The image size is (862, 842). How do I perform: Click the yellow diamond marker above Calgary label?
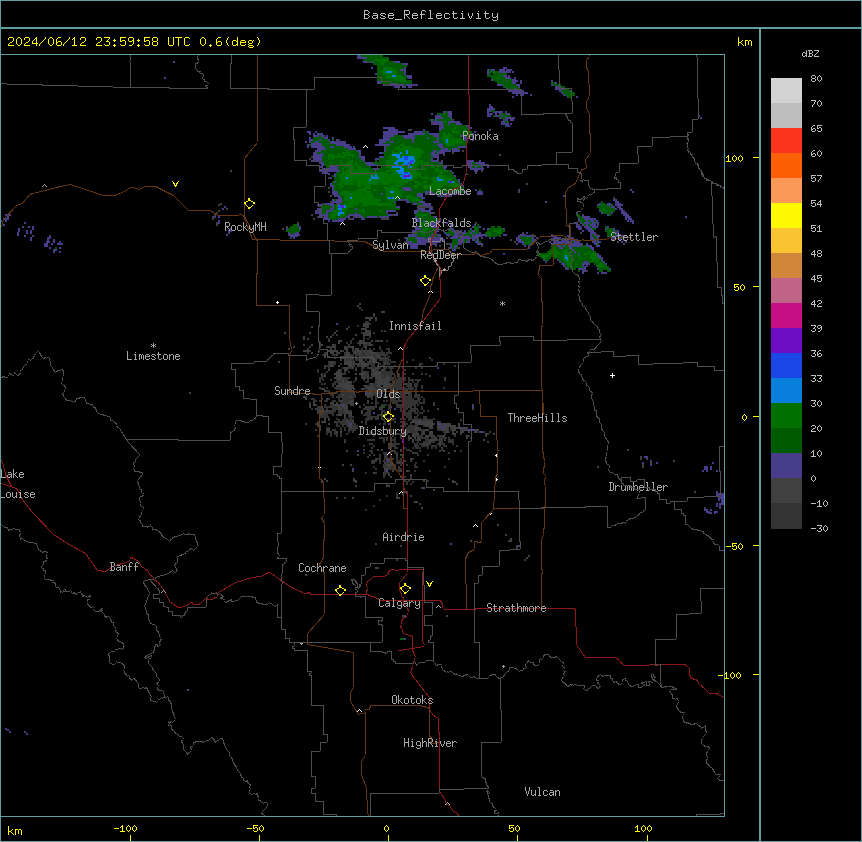click(405, 589)
